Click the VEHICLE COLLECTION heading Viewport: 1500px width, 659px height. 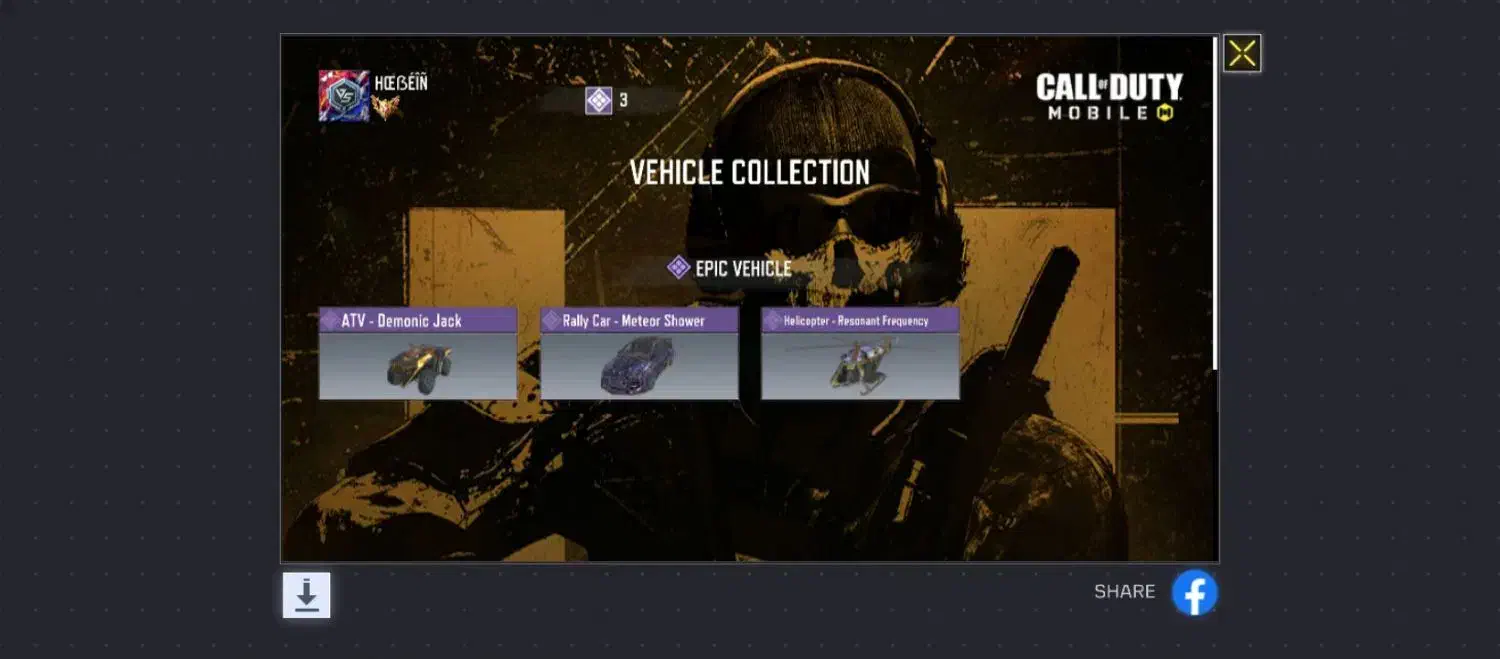click(750, 172)
